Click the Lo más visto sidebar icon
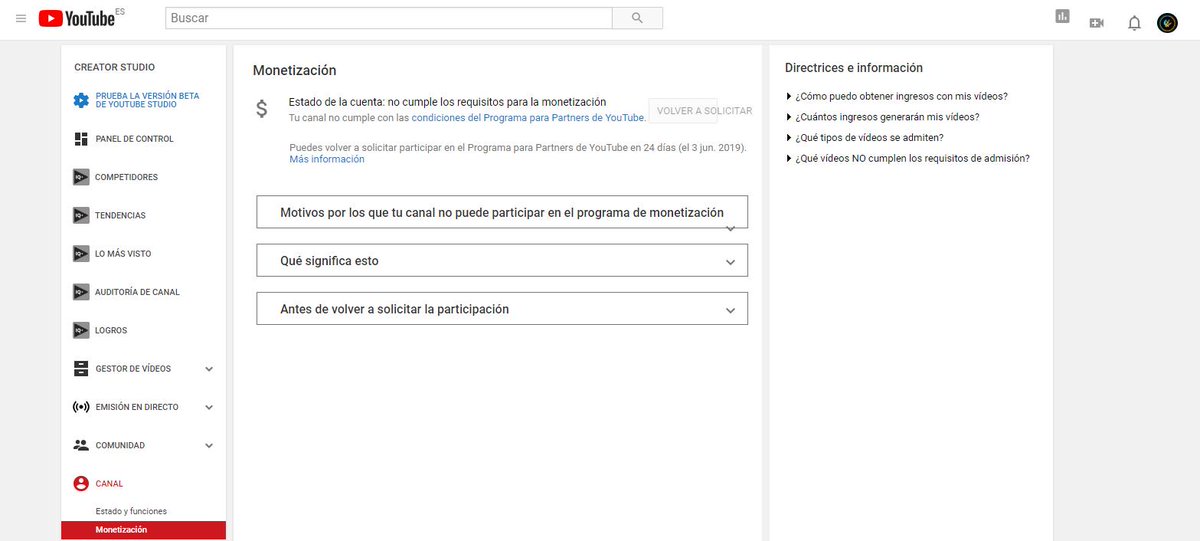 pyautogui.click(x=81, y=253)
